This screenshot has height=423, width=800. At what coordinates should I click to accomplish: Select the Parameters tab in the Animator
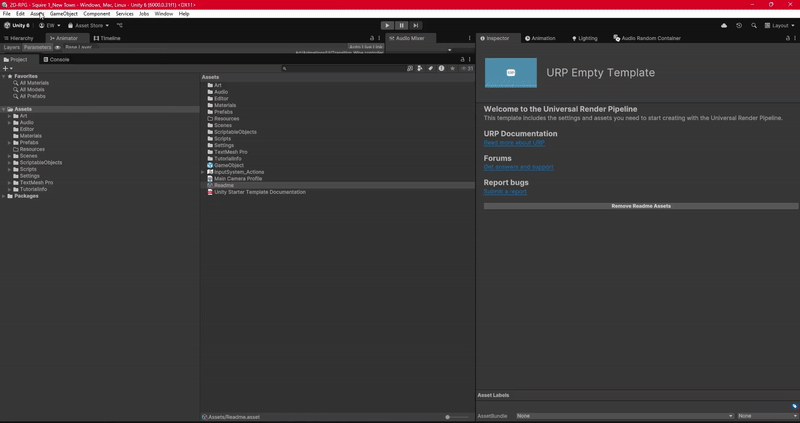click(37, 47)
